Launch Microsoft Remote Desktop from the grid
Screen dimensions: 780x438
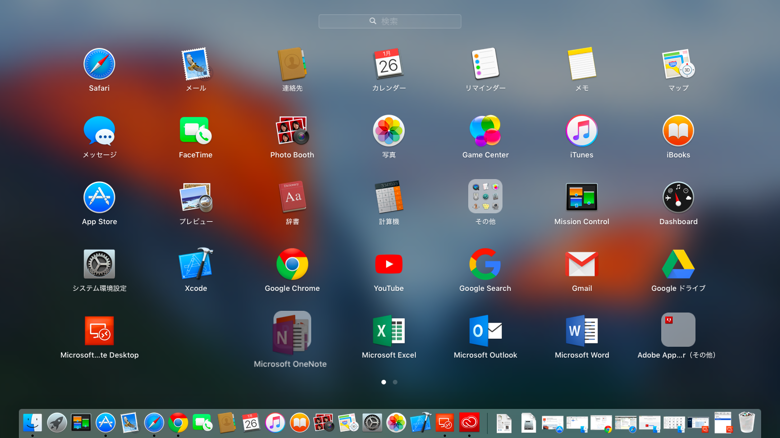[99, 331]
